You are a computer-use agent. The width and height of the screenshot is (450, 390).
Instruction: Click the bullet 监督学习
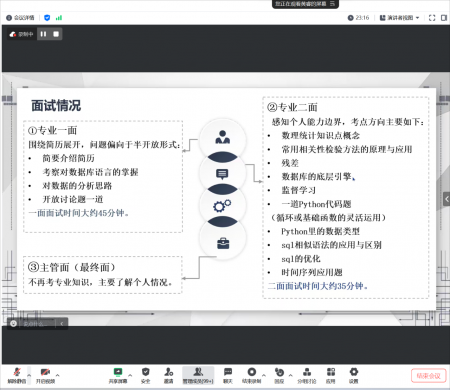tap(299, 190)
